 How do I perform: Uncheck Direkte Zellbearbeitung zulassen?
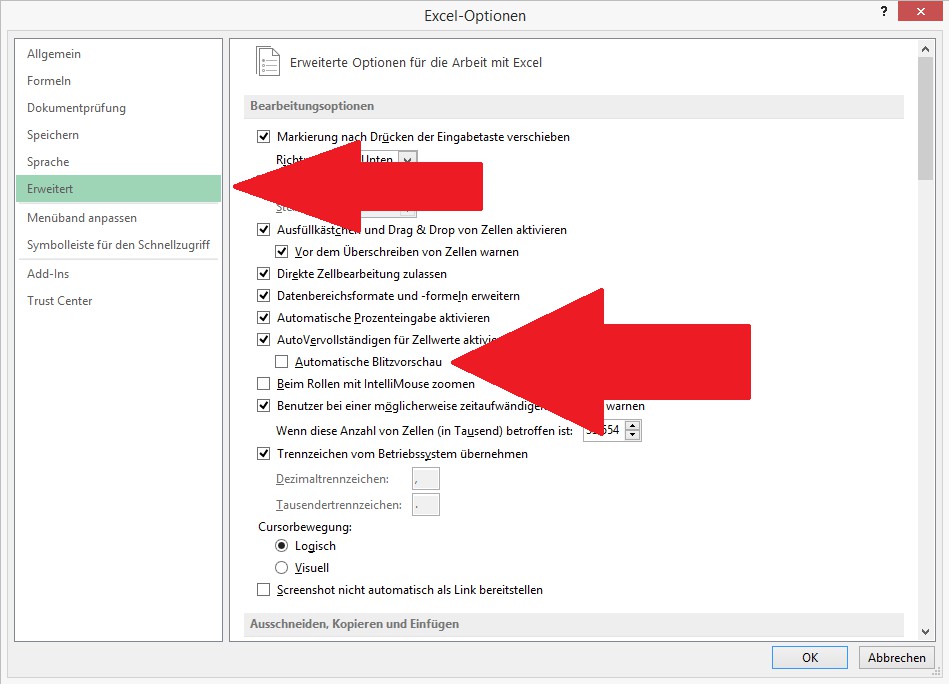point(264,274)
